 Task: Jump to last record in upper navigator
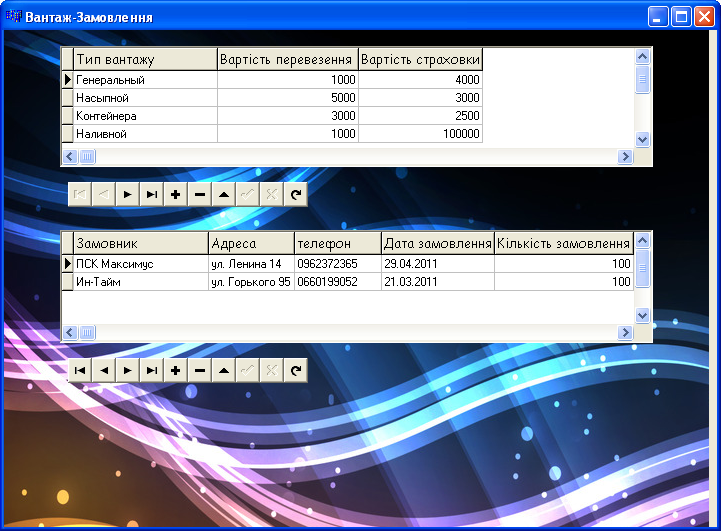(151, 194)
